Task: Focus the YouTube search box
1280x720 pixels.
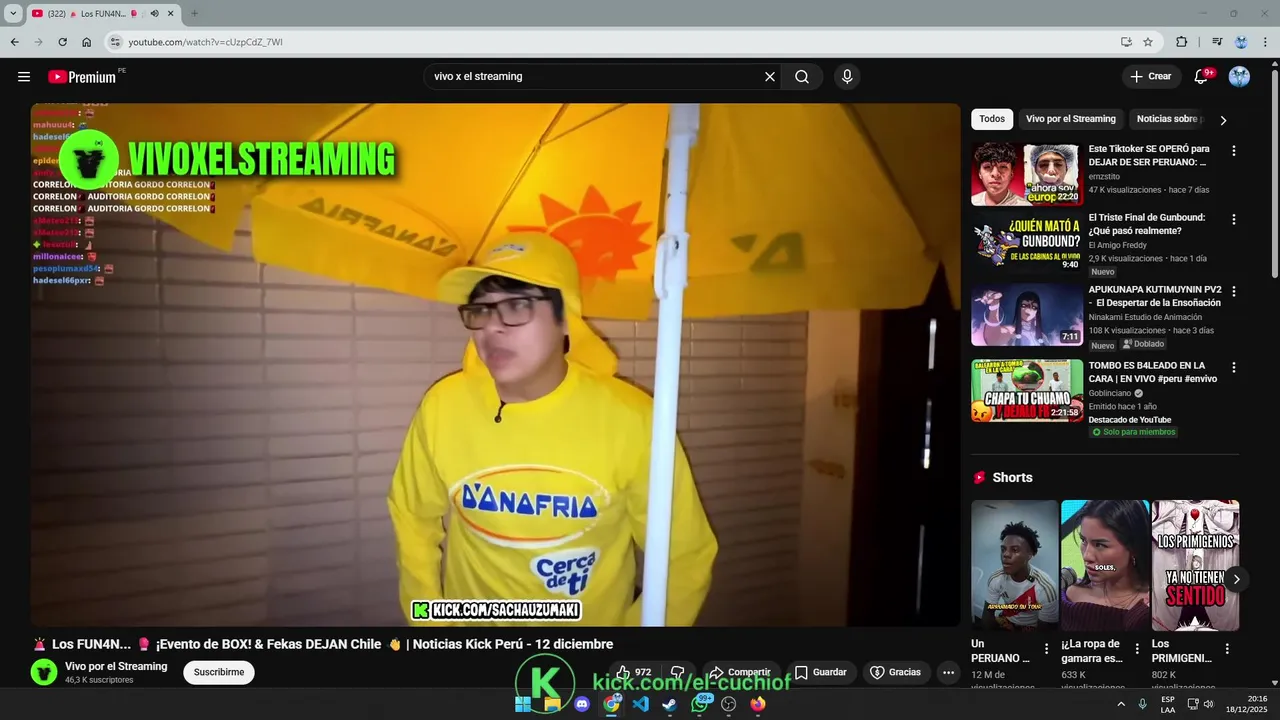Action: (x=595, y=77)
